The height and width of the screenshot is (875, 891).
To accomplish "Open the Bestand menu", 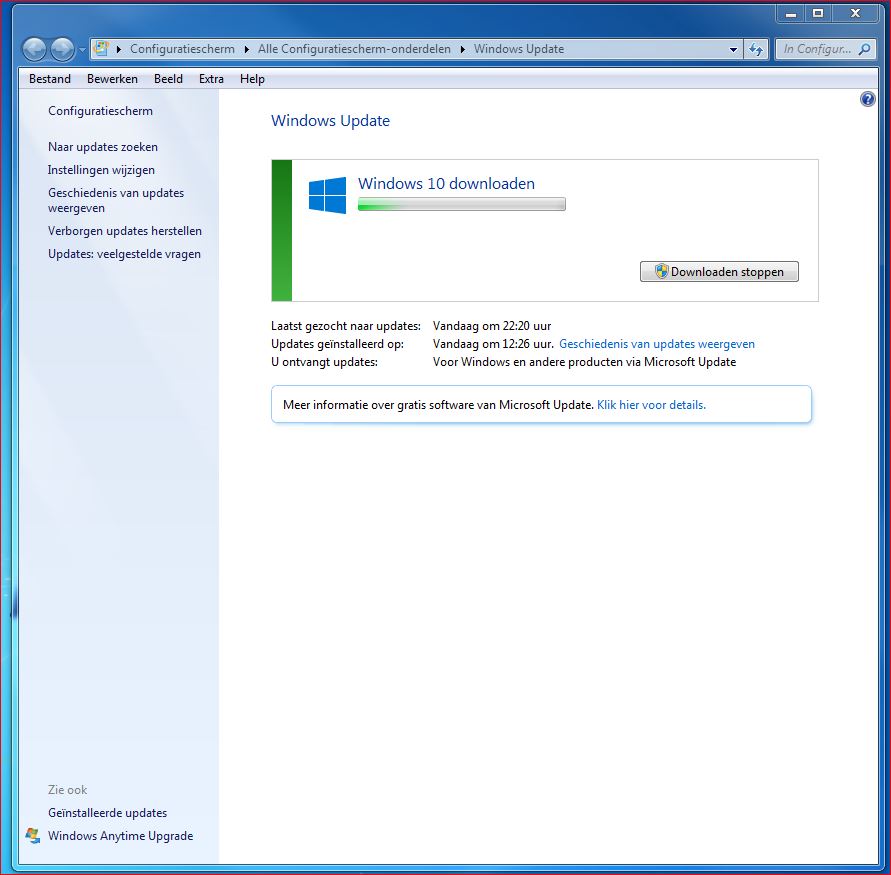I will 50,79.
